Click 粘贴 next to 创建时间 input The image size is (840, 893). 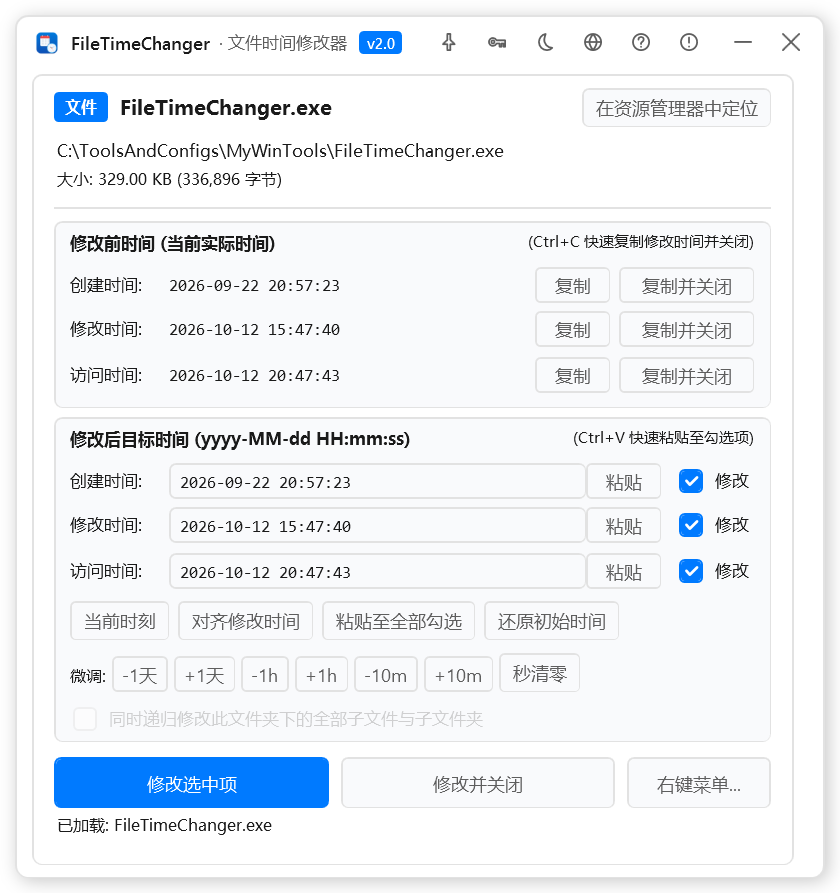pyautogui.click(x=624, y=482)
